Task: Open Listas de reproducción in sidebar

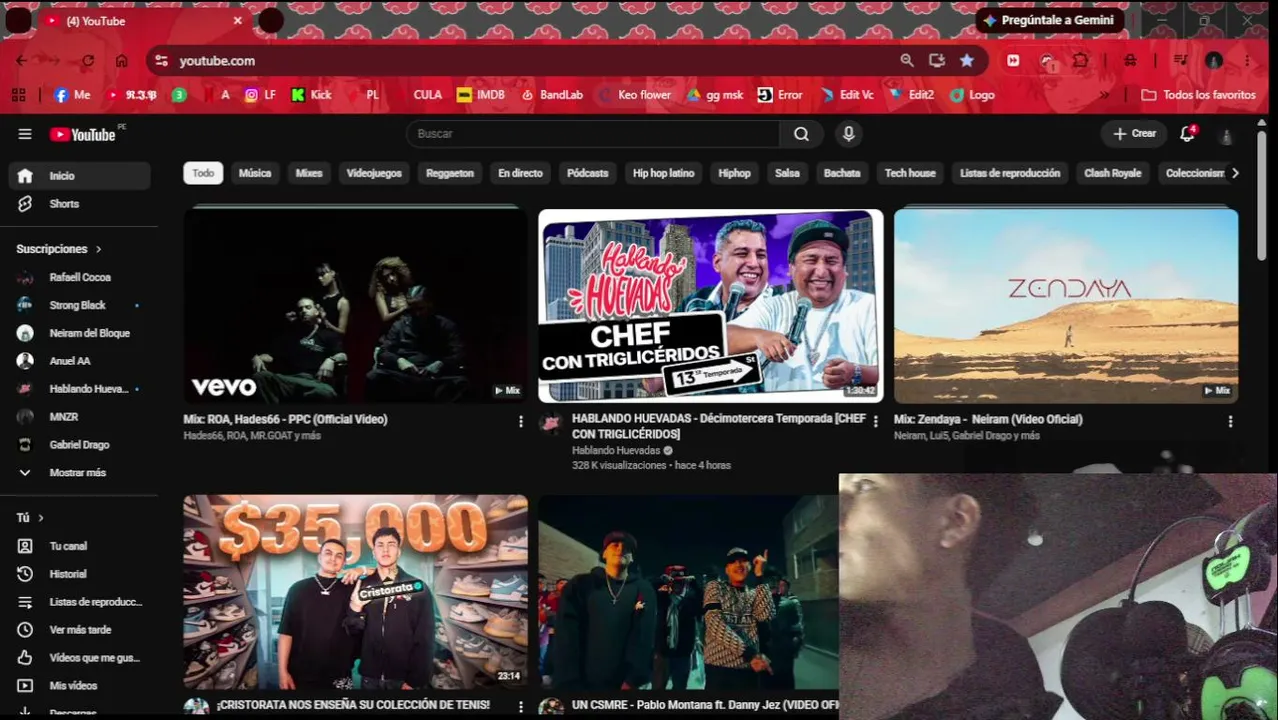Action: coord(80,602)
